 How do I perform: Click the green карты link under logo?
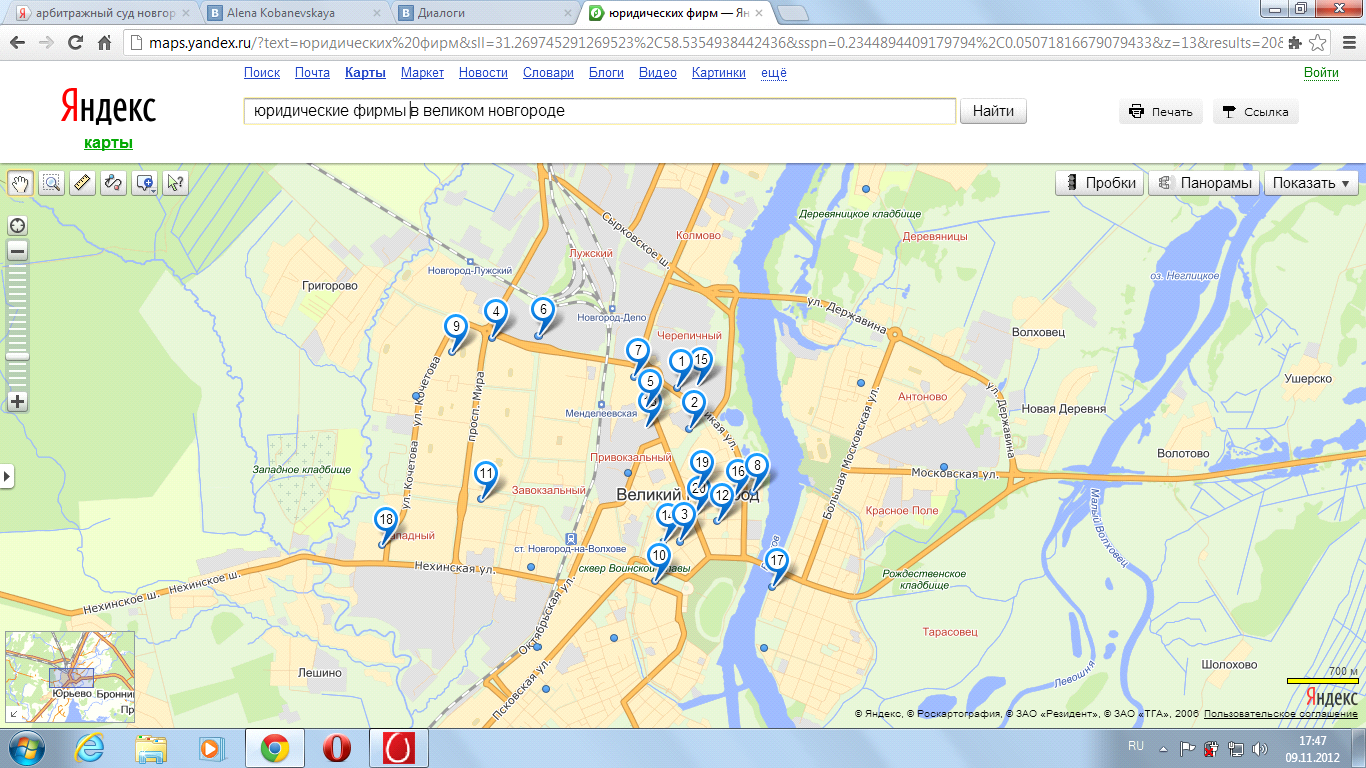(x=108, y=143)
